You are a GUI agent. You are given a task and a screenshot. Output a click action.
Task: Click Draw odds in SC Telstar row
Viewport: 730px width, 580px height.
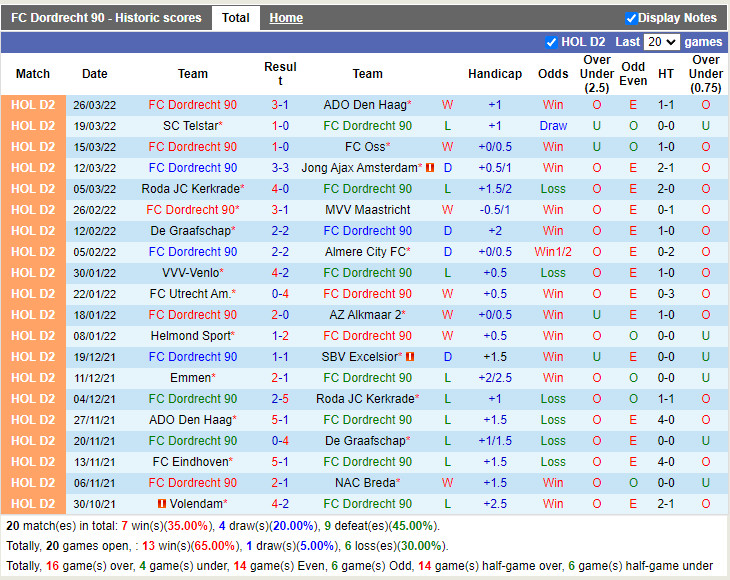click(x=553, y=126)
